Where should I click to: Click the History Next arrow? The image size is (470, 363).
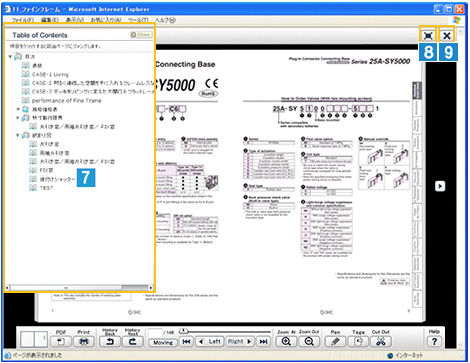click(x=132, y=342)
